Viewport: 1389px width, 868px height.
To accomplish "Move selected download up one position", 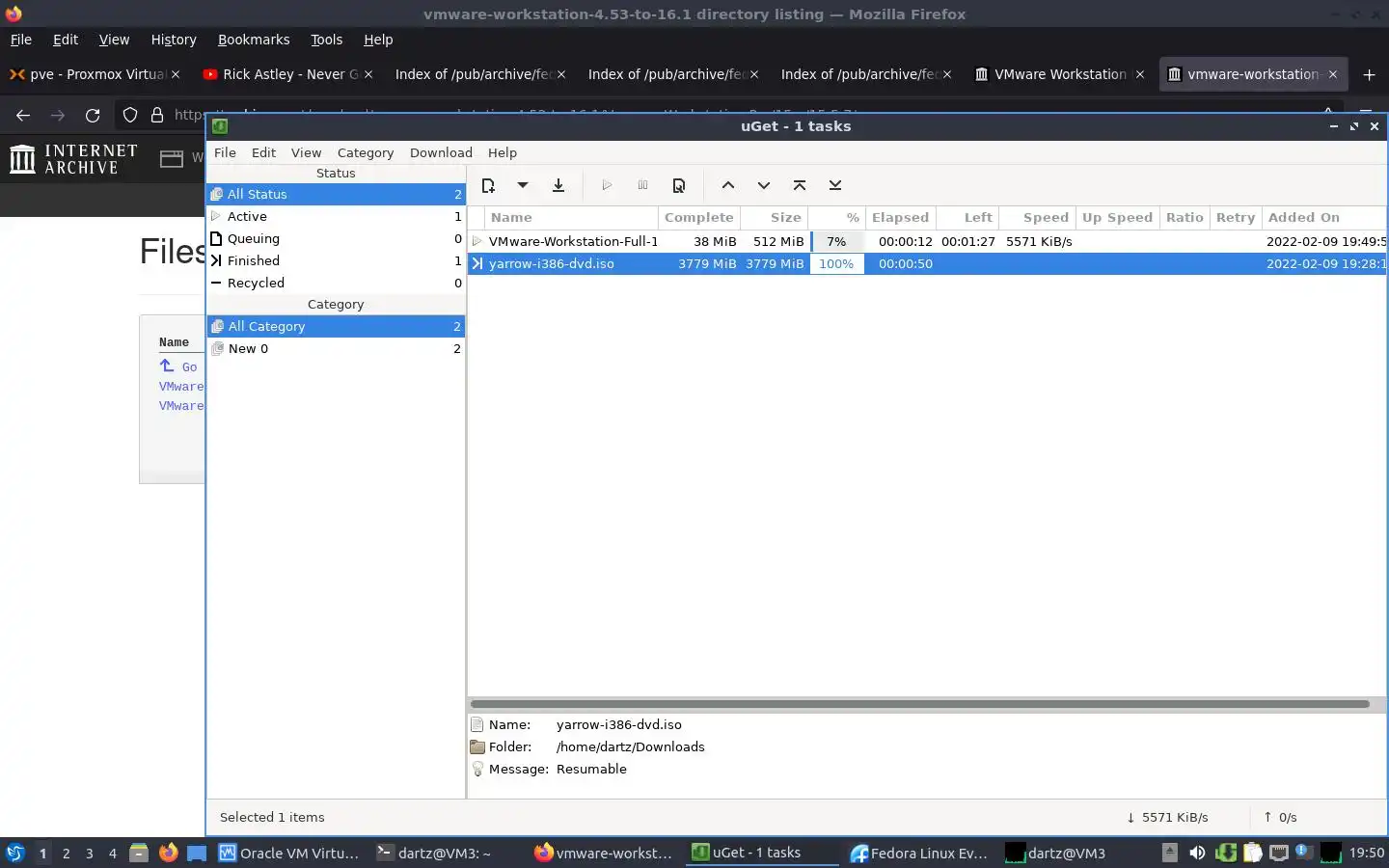I will coord(728,185).
